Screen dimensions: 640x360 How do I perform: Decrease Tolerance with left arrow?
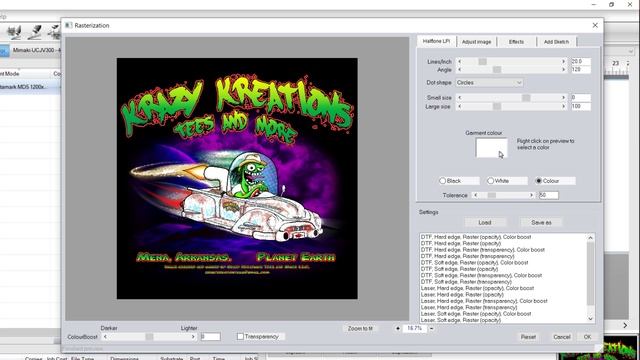476,196
